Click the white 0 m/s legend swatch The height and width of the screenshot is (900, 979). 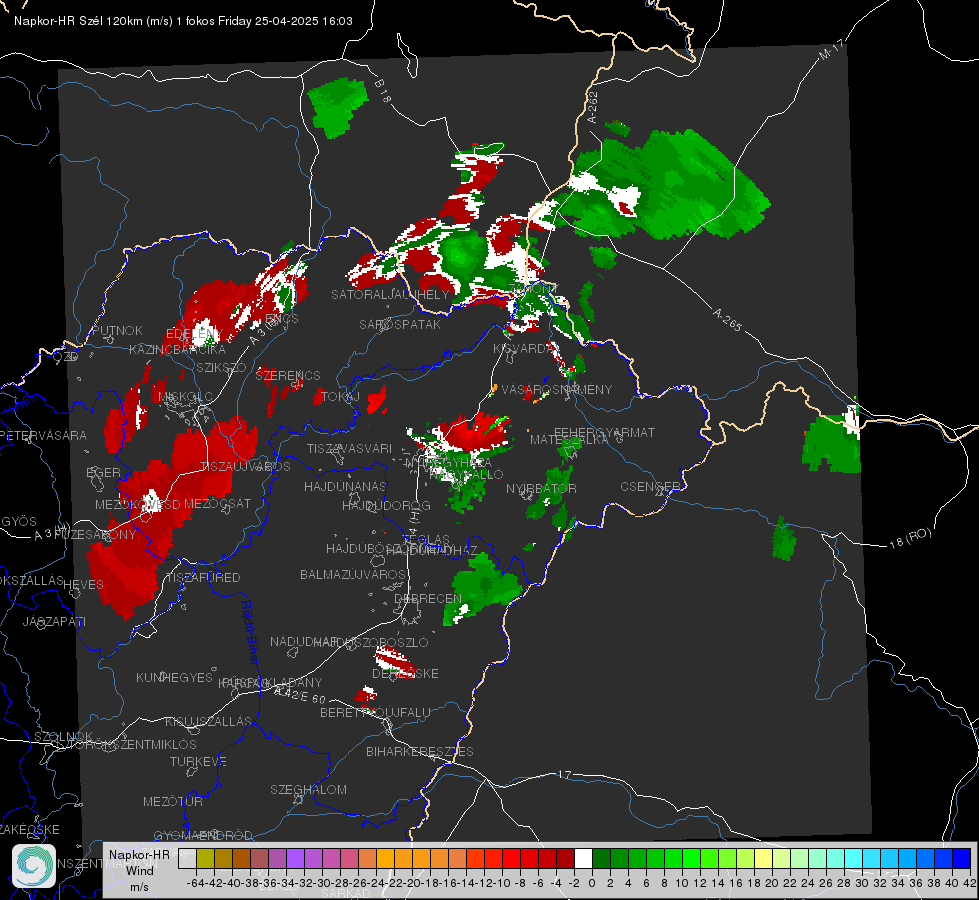tap(583, 859)
